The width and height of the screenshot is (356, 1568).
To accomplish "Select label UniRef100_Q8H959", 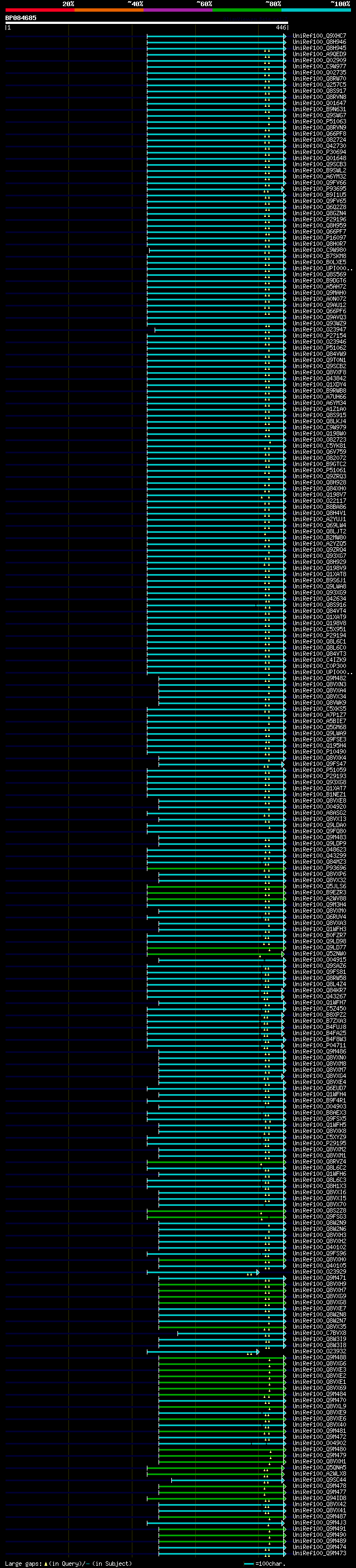I will (319, 225).
